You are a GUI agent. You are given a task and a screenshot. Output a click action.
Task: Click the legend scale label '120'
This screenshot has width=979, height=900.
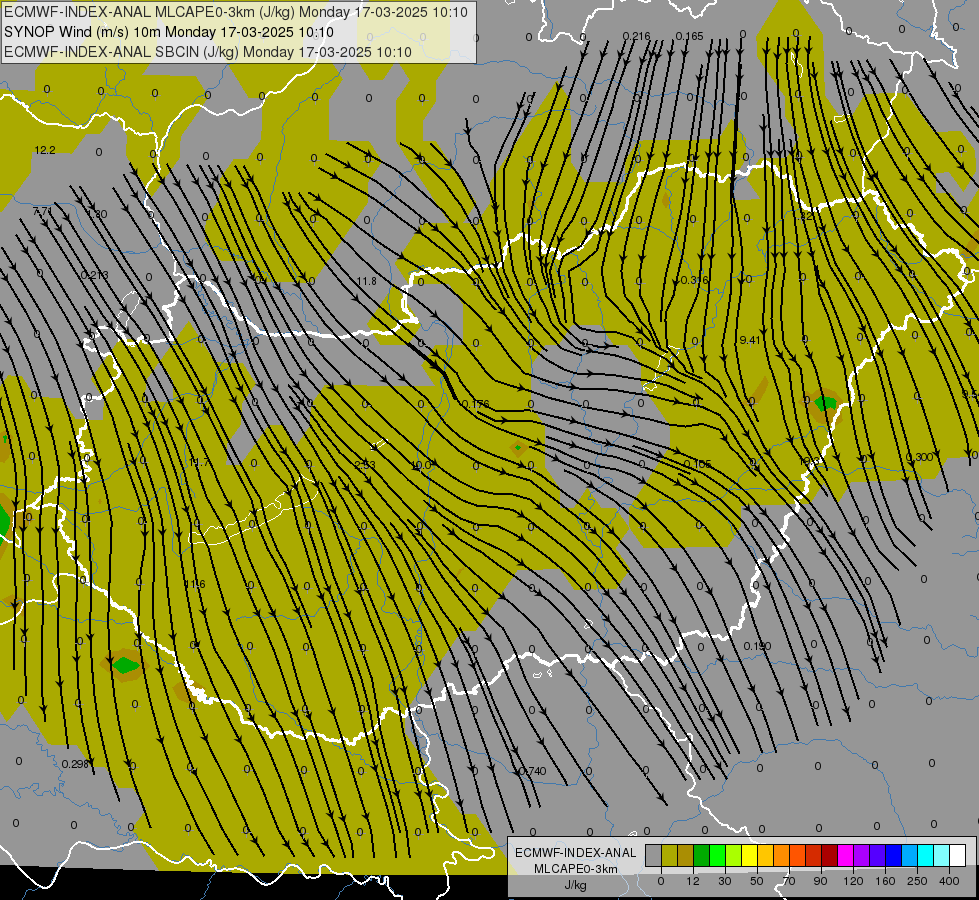click(853, 881)
